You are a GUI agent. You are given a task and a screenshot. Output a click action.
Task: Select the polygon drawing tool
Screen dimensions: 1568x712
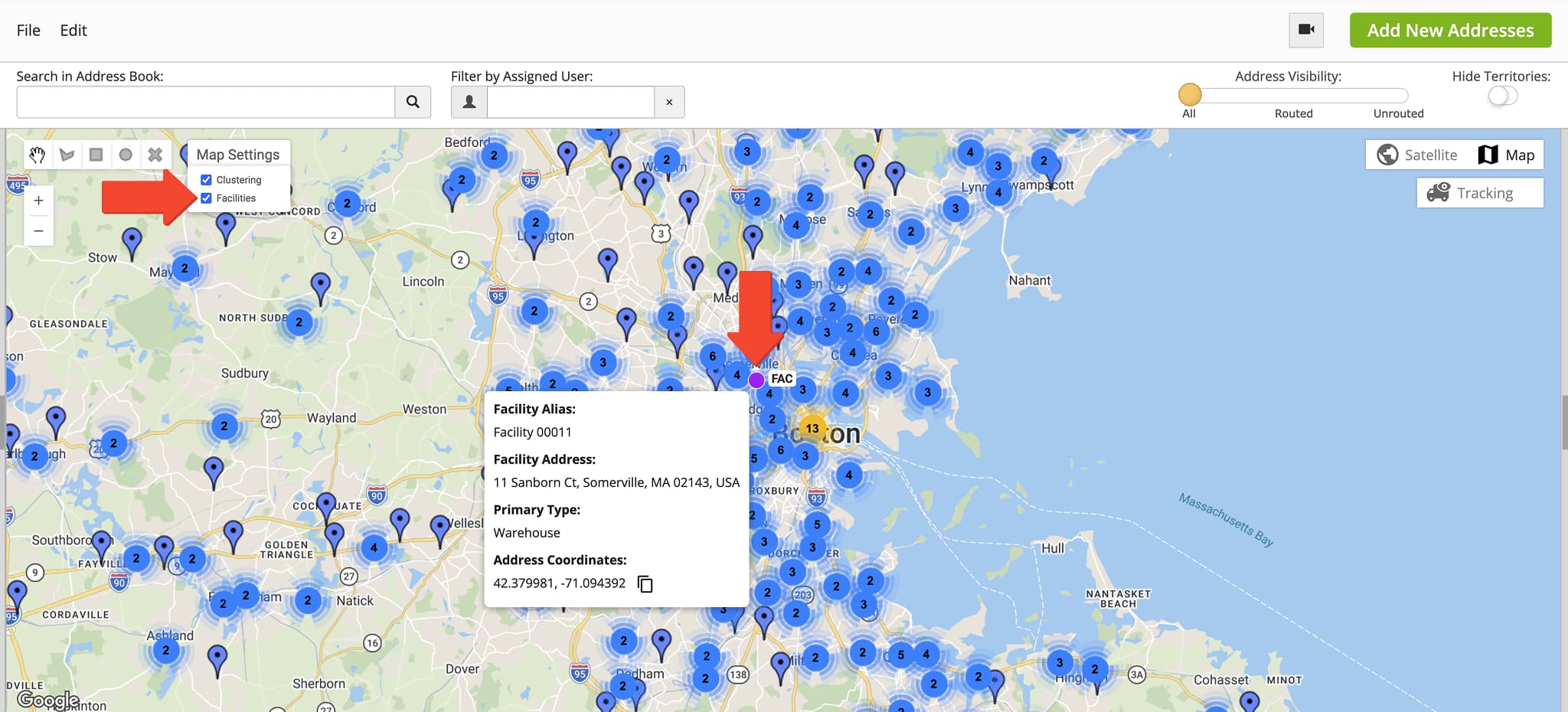(x=67, y=154)
